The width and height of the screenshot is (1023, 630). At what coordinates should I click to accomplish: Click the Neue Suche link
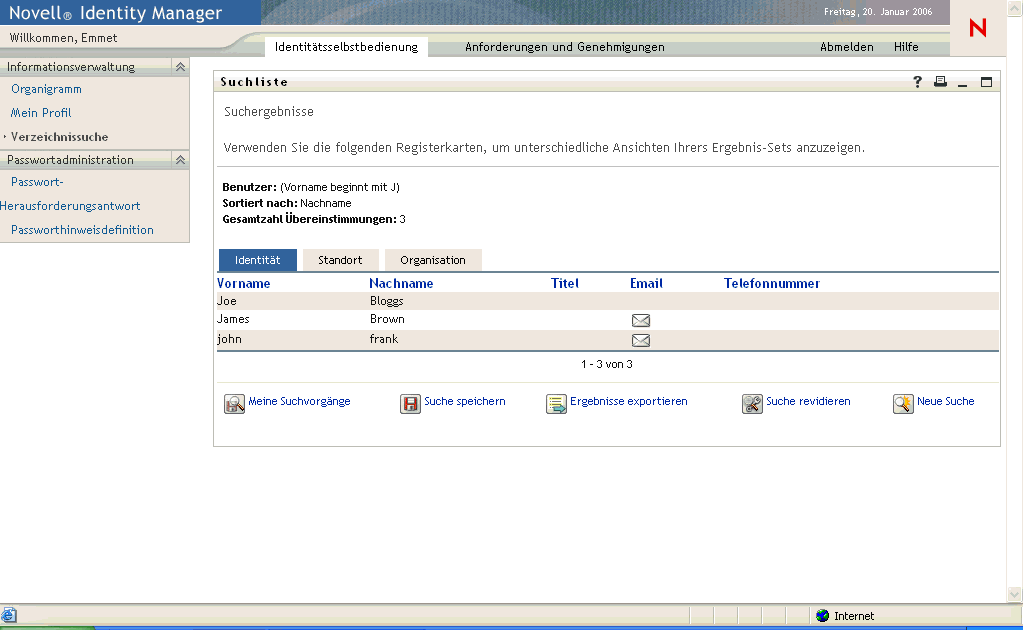point(945,401)
